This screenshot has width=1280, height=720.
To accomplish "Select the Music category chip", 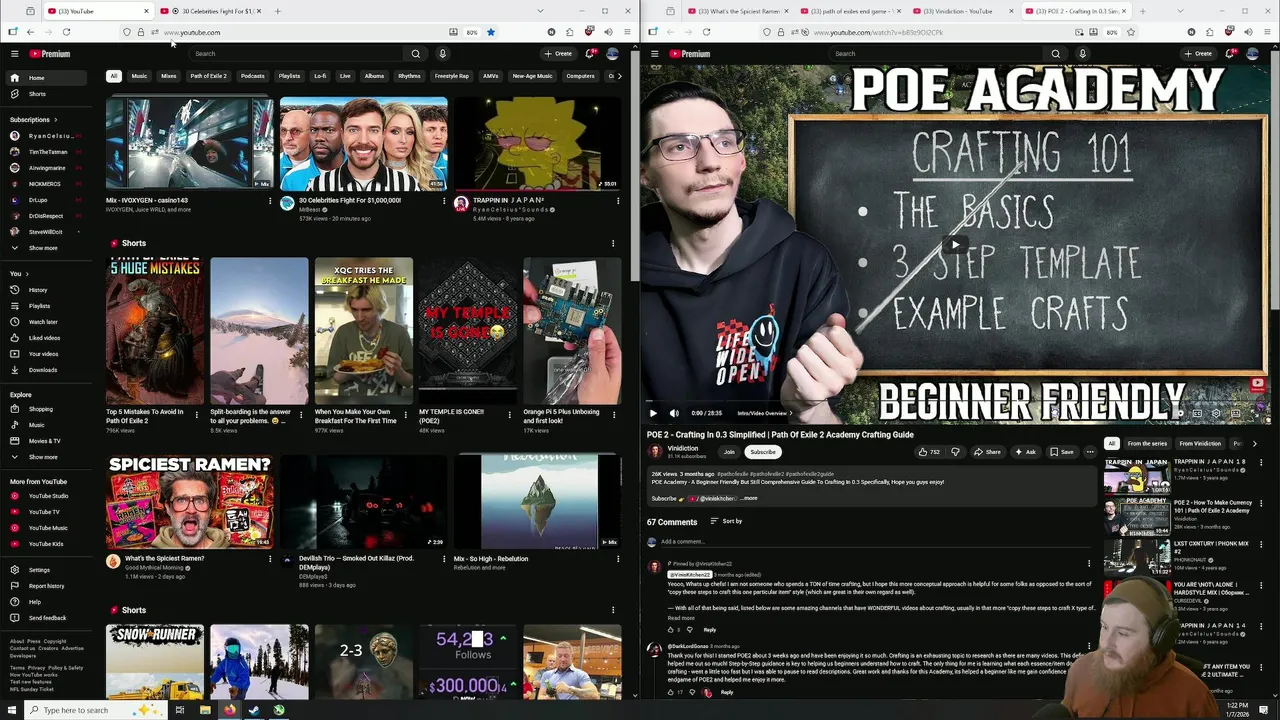I will pyautogui.click(x=139, y=76).
